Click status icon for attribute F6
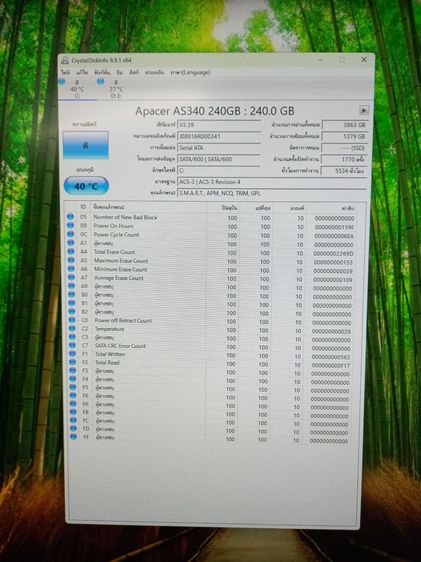The image size is (421, 562). 73,395
